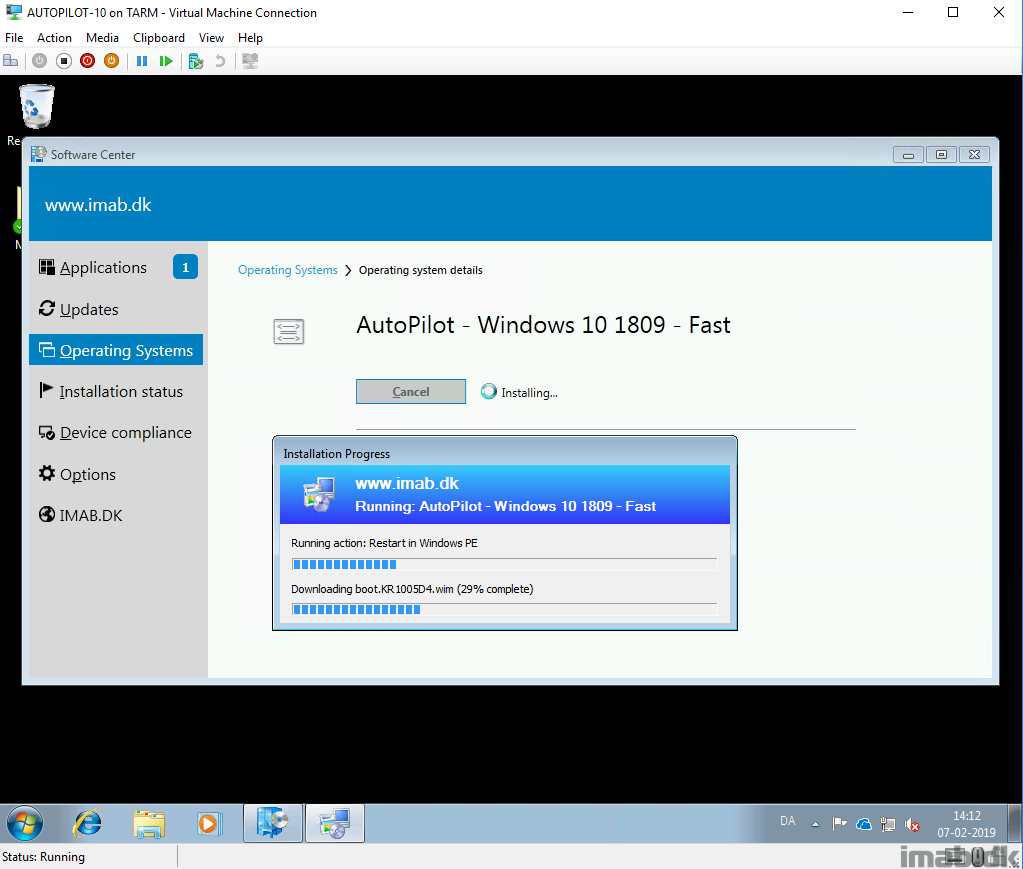Click the Applications count badge showing 1
Image resolution: width=1023 pixels, height=869 pixels.
[185, 267]
